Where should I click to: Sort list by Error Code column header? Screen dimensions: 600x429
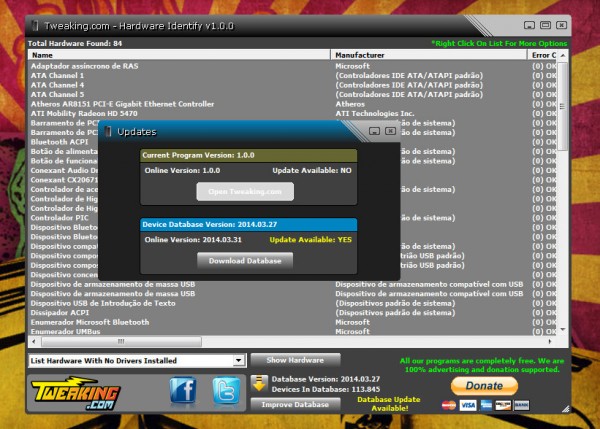click(x=542, y=55)
